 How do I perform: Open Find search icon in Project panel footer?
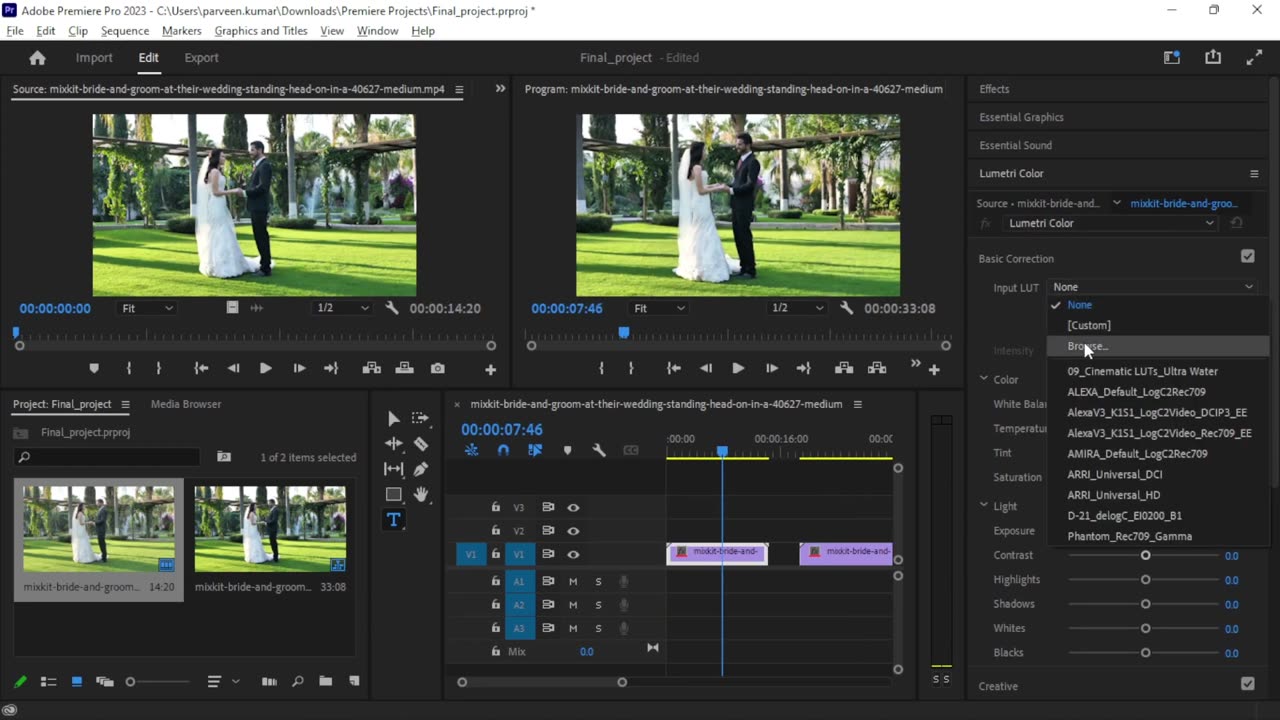point(297,682)
